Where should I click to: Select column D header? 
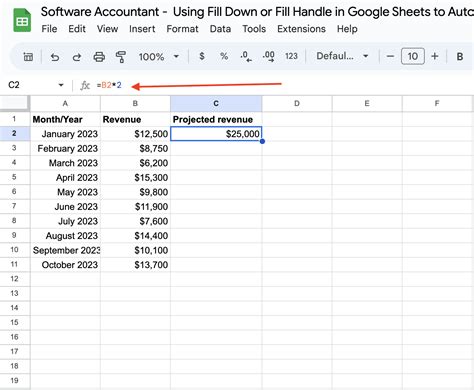click(297, 104)
